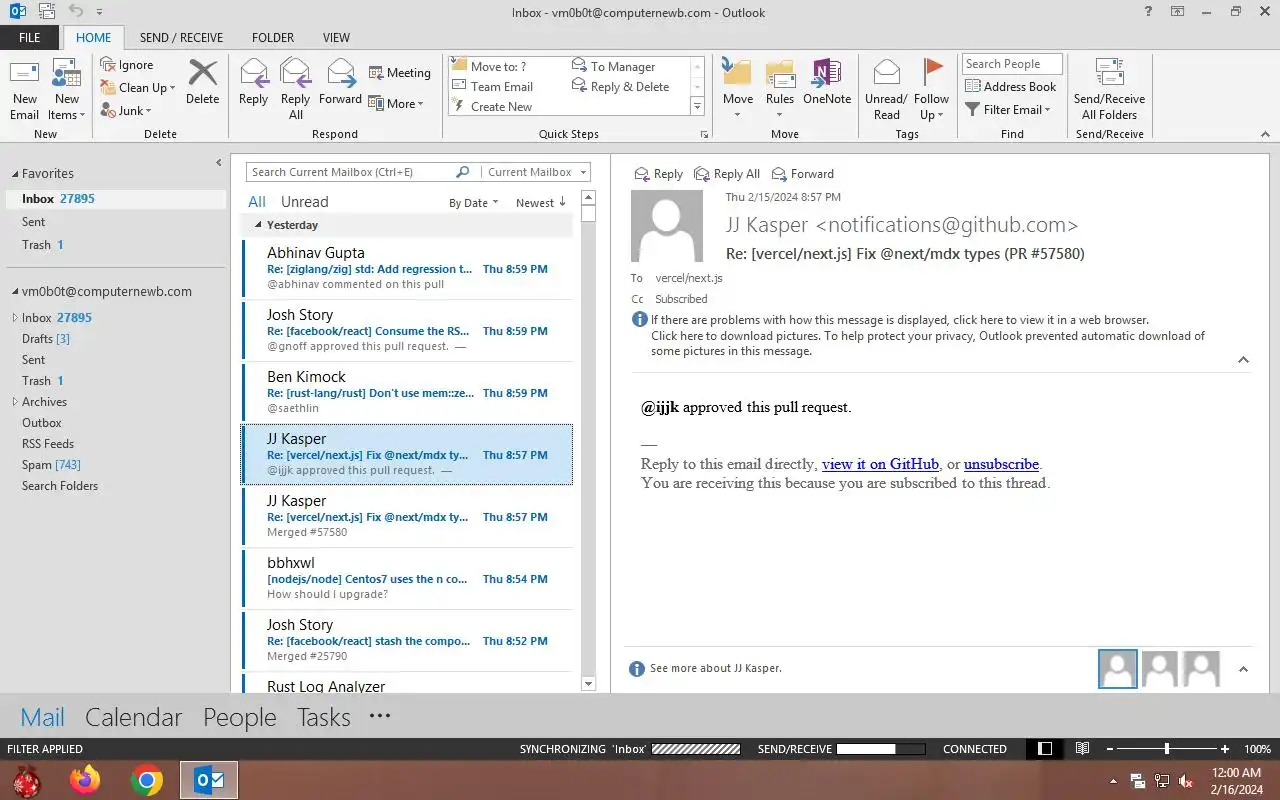Show Unread messages only

304,202
